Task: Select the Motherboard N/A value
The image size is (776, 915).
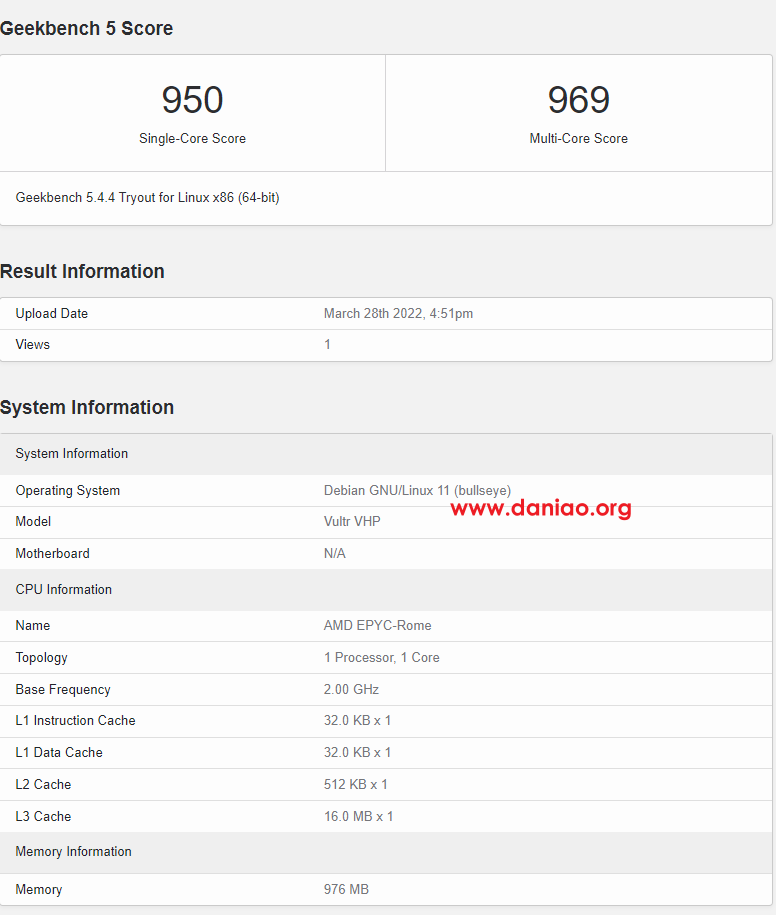Action: [x=335, y=553]
